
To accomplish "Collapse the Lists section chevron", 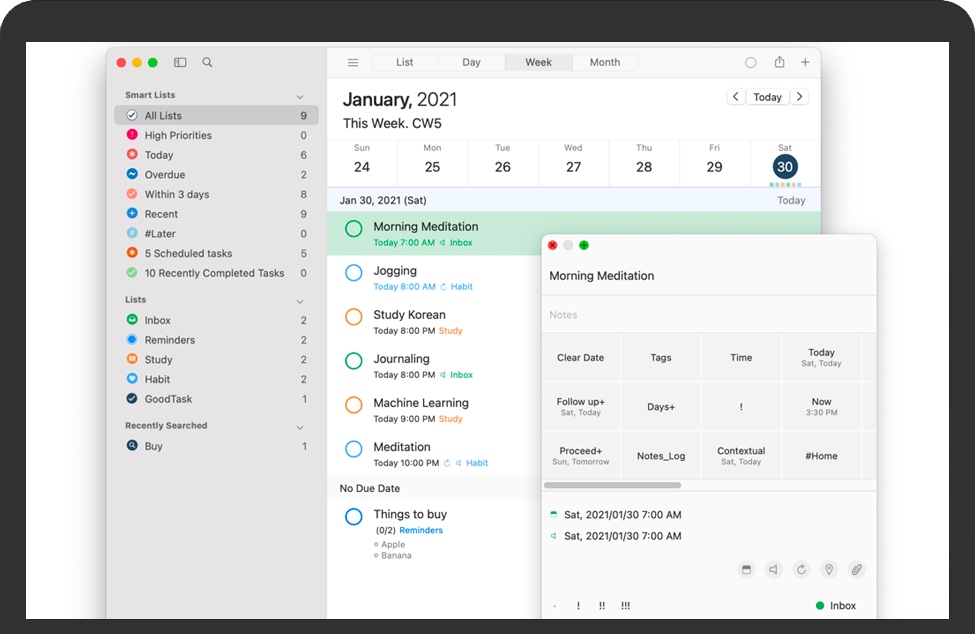I will [300, 301].
